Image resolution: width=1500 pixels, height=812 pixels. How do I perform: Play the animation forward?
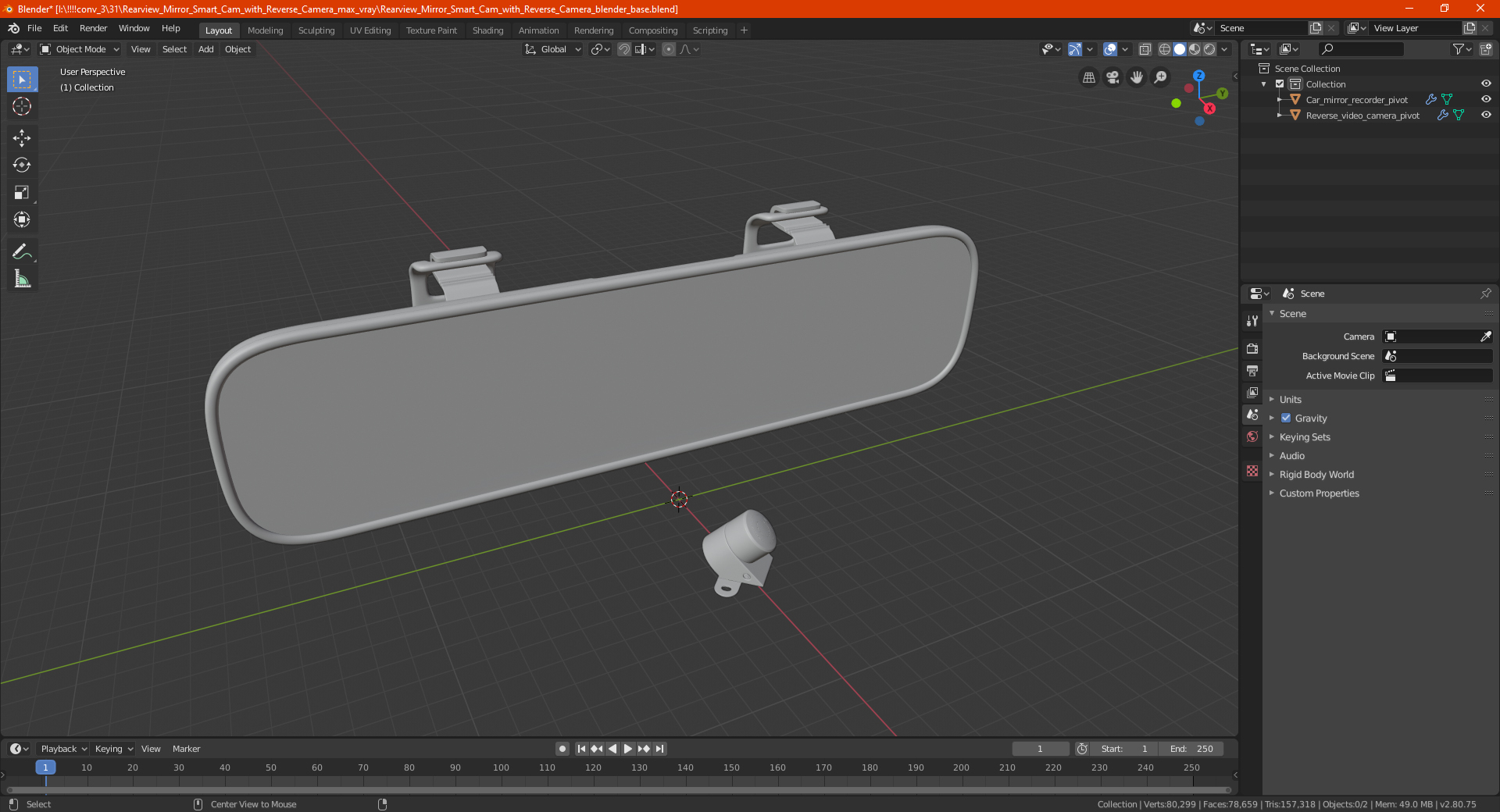627,749
